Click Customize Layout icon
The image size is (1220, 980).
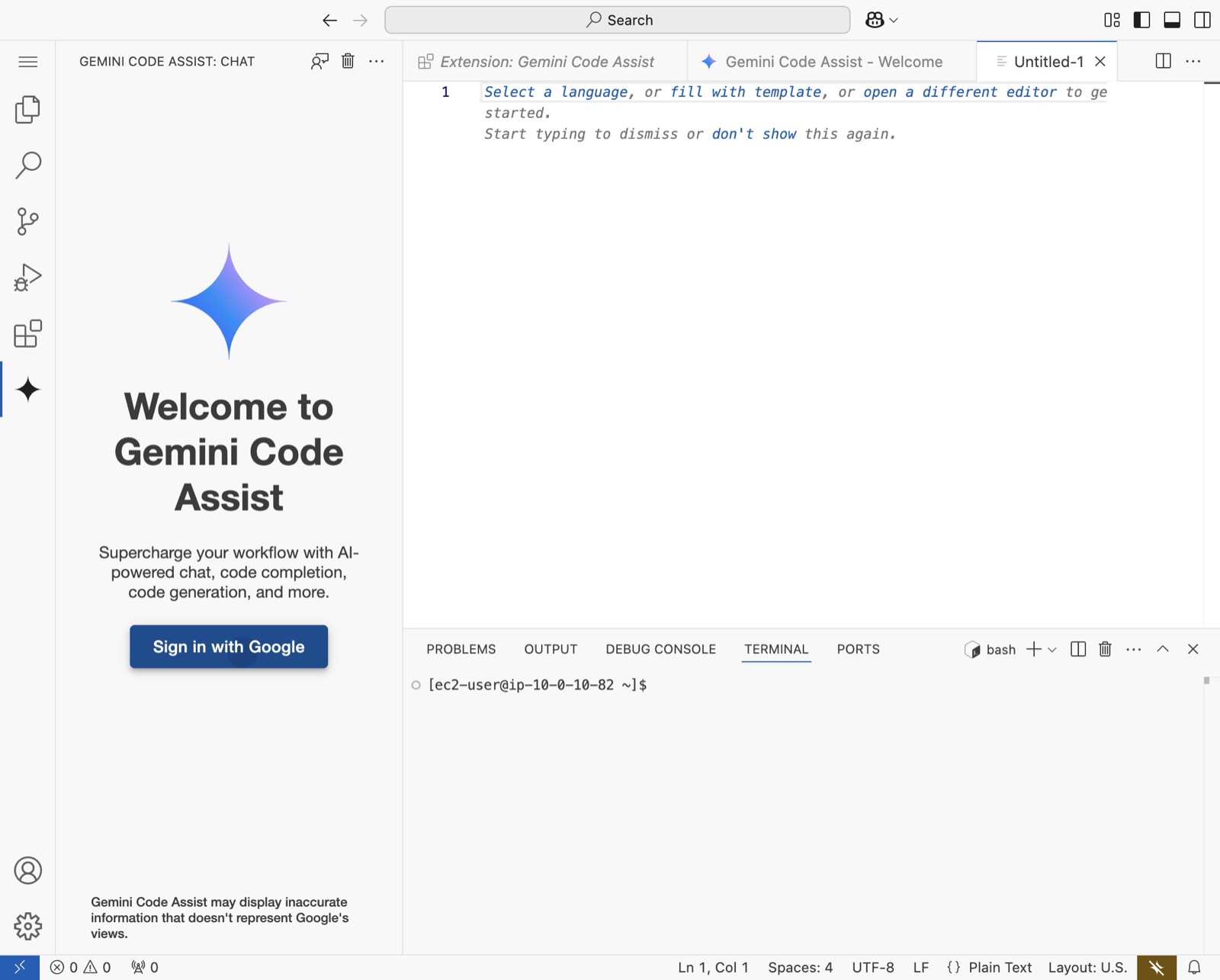point(1112,21)
